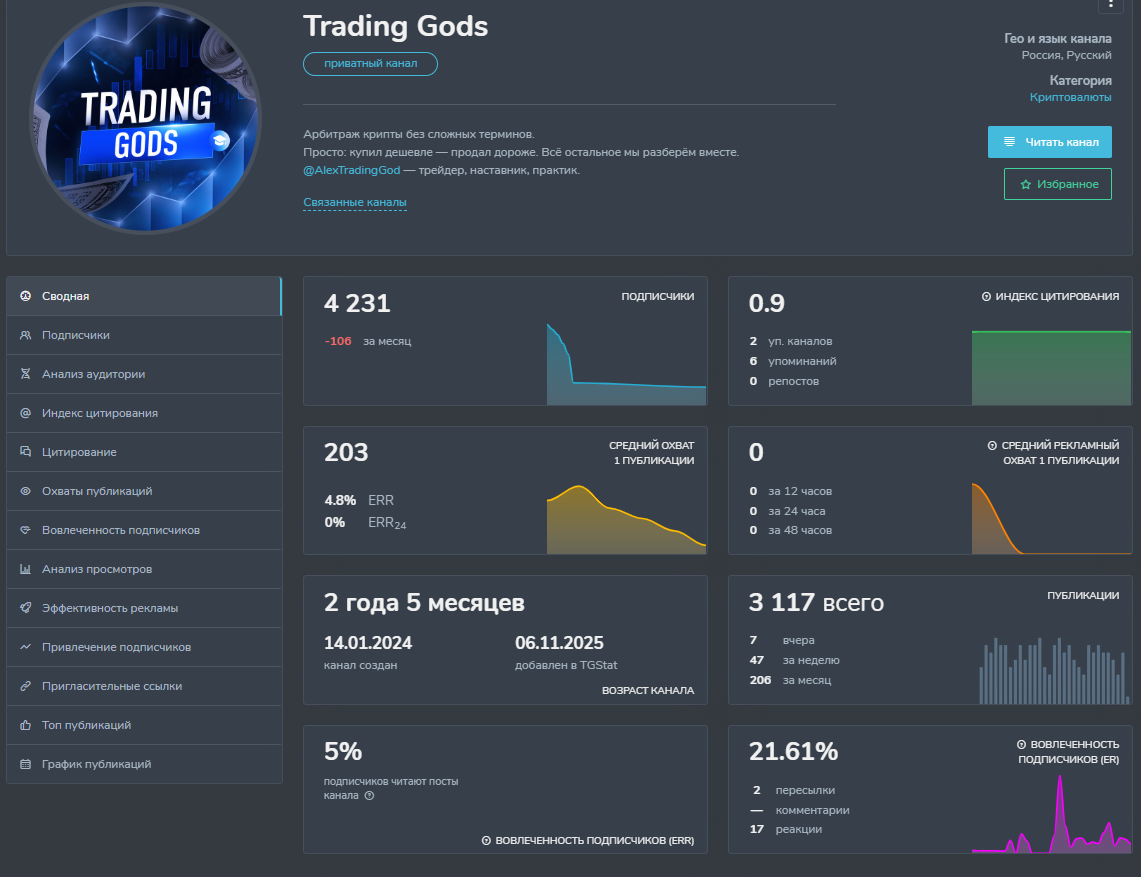The width and height of the screenshot is (1141, 877).
Task: Open the @AlexTradingGod link
Action: [351, 170]
